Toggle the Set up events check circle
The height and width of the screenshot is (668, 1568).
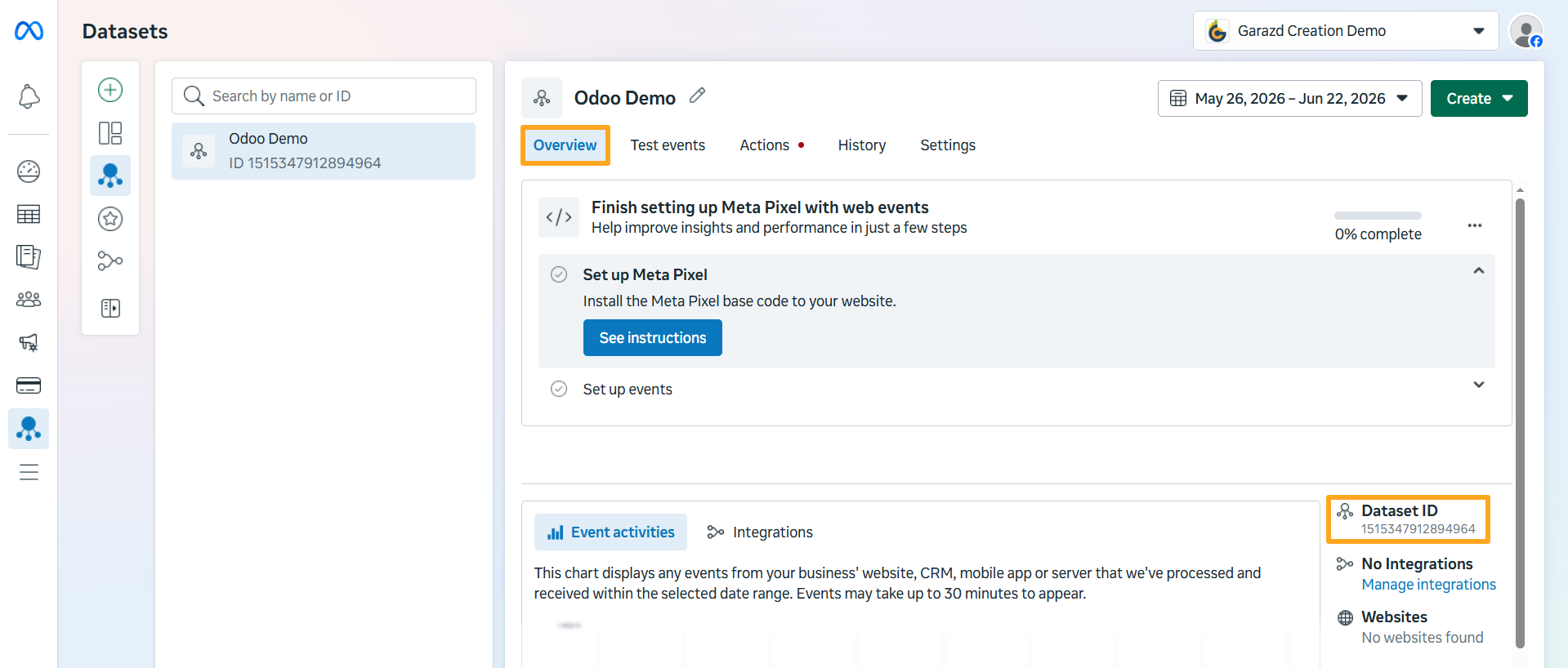pyautogui.click(x=559, y=389)
